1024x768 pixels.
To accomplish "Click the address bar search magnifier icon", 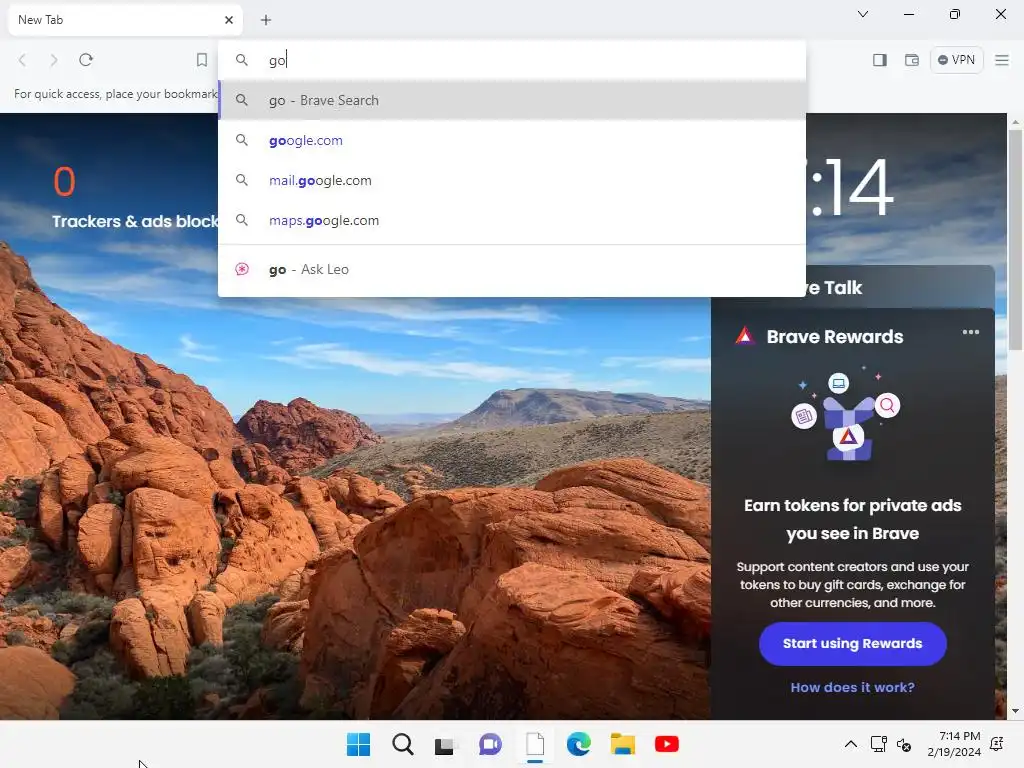I will coord(242,60).
